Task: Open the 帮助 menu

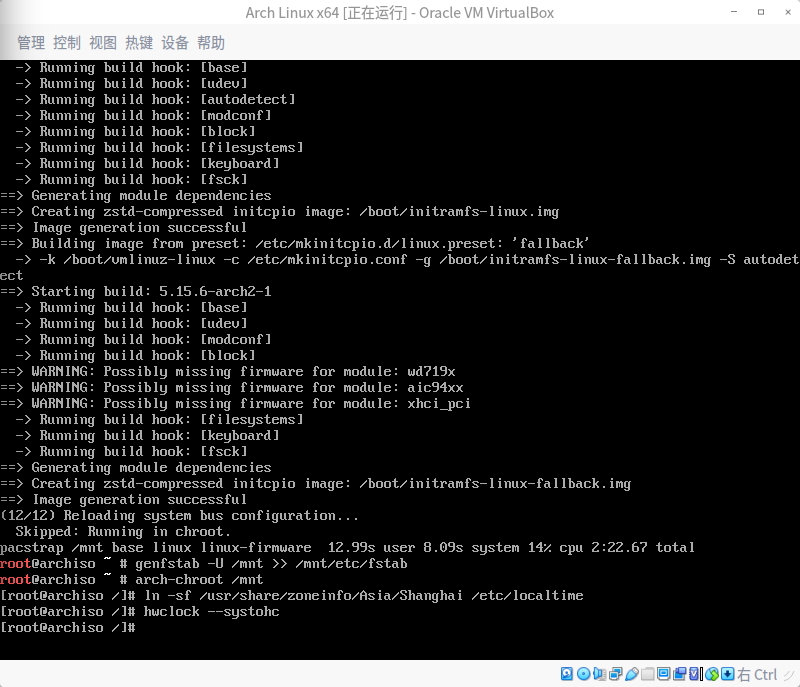Action: click(211, 43)
